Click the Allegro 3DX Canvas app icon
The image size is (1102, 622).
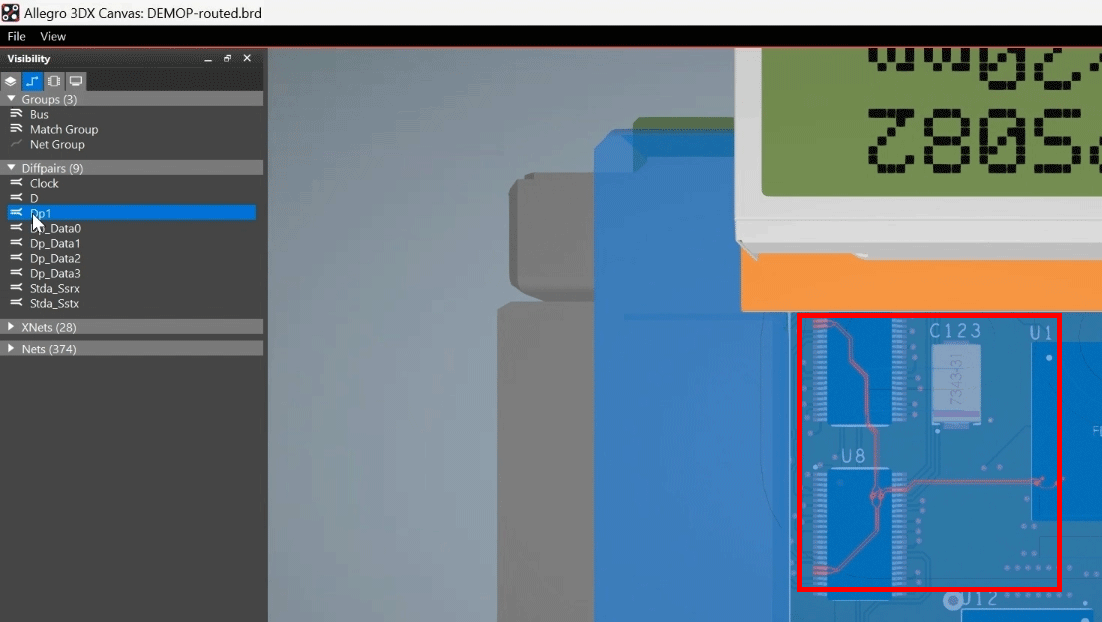(11, 13)
